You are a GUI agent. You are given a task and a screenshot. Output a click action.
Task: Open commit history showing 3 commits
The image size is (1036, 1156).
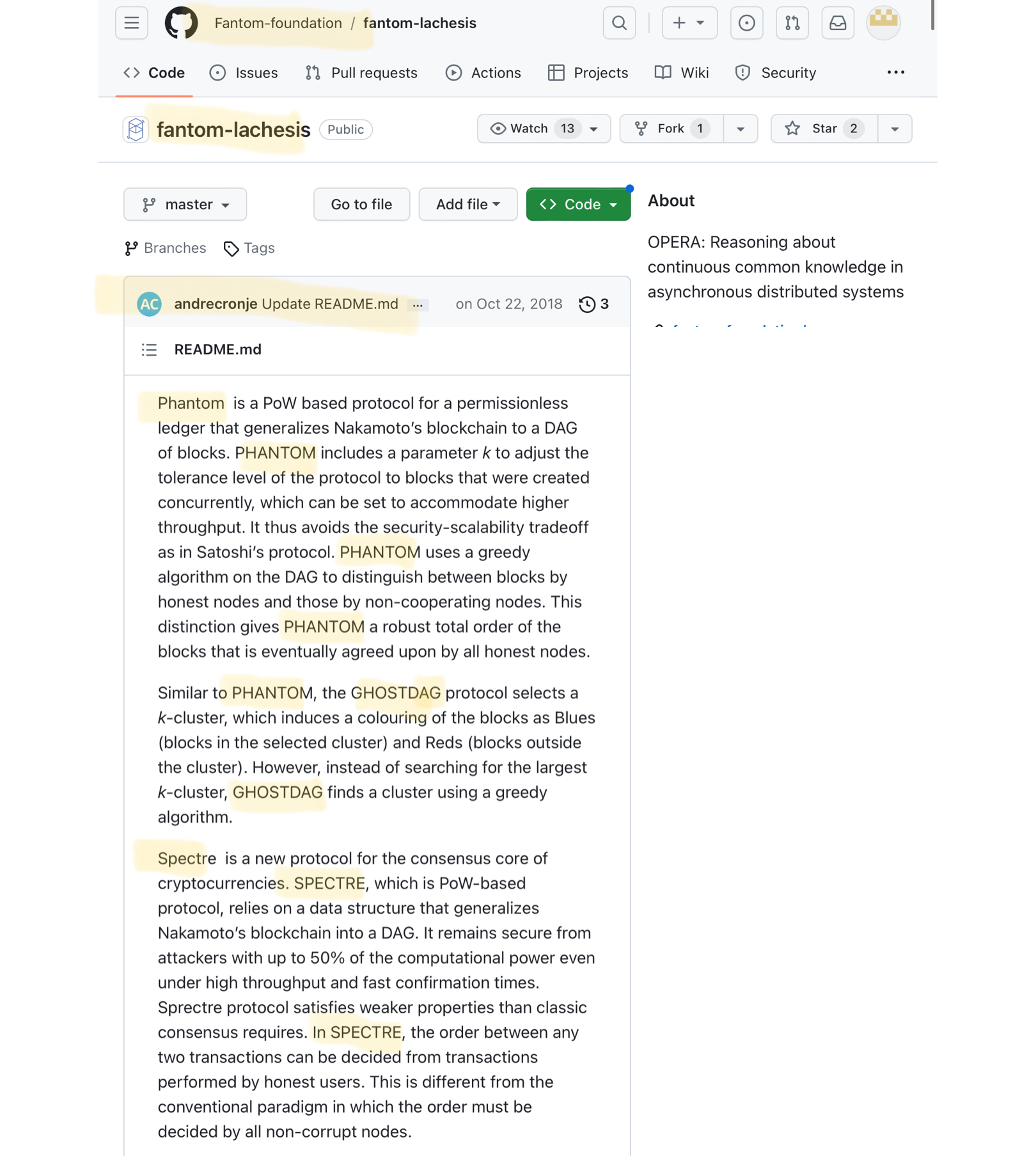(593, 304)
